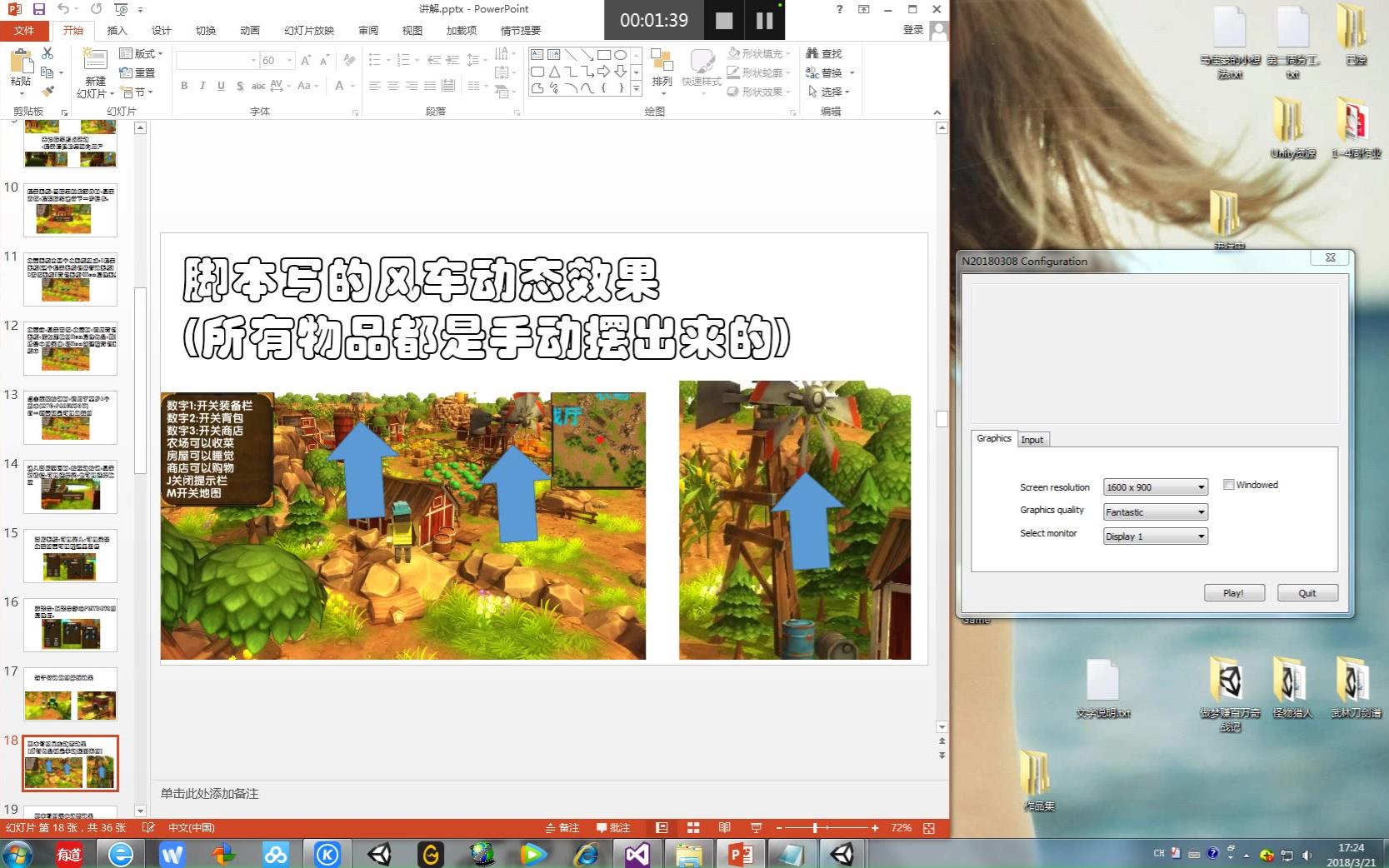Open the Shape Fill (形状填充) tool
Viewport: 1389px width, 868px height.
click(x=755, y=52)
